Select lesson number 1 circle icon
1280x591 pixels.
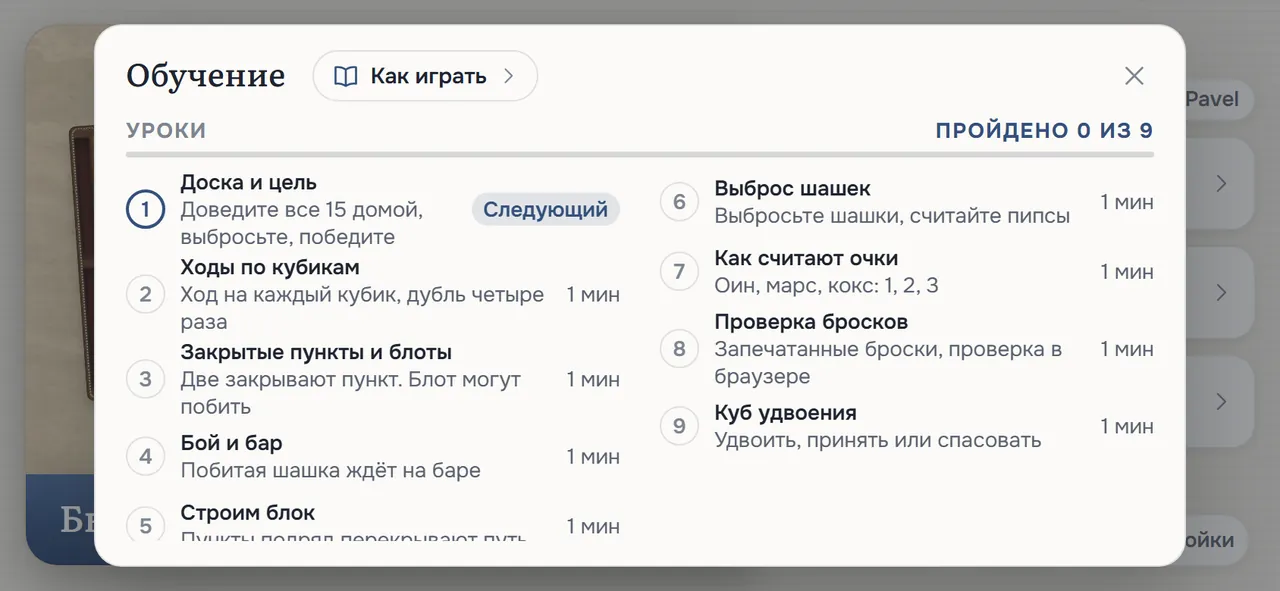coord(145,210)
